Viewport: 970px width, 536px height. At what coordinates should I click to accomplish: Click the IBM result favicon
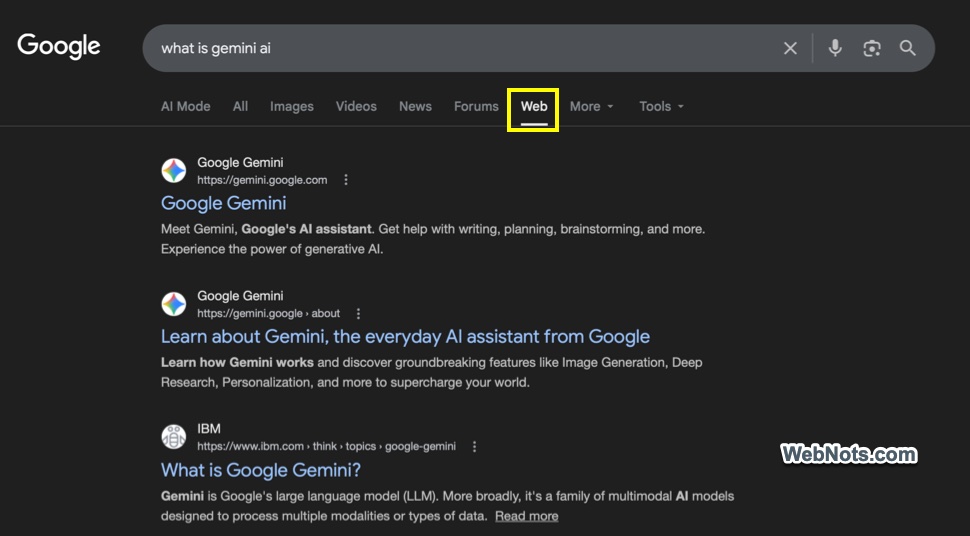(x=174, y=437)
